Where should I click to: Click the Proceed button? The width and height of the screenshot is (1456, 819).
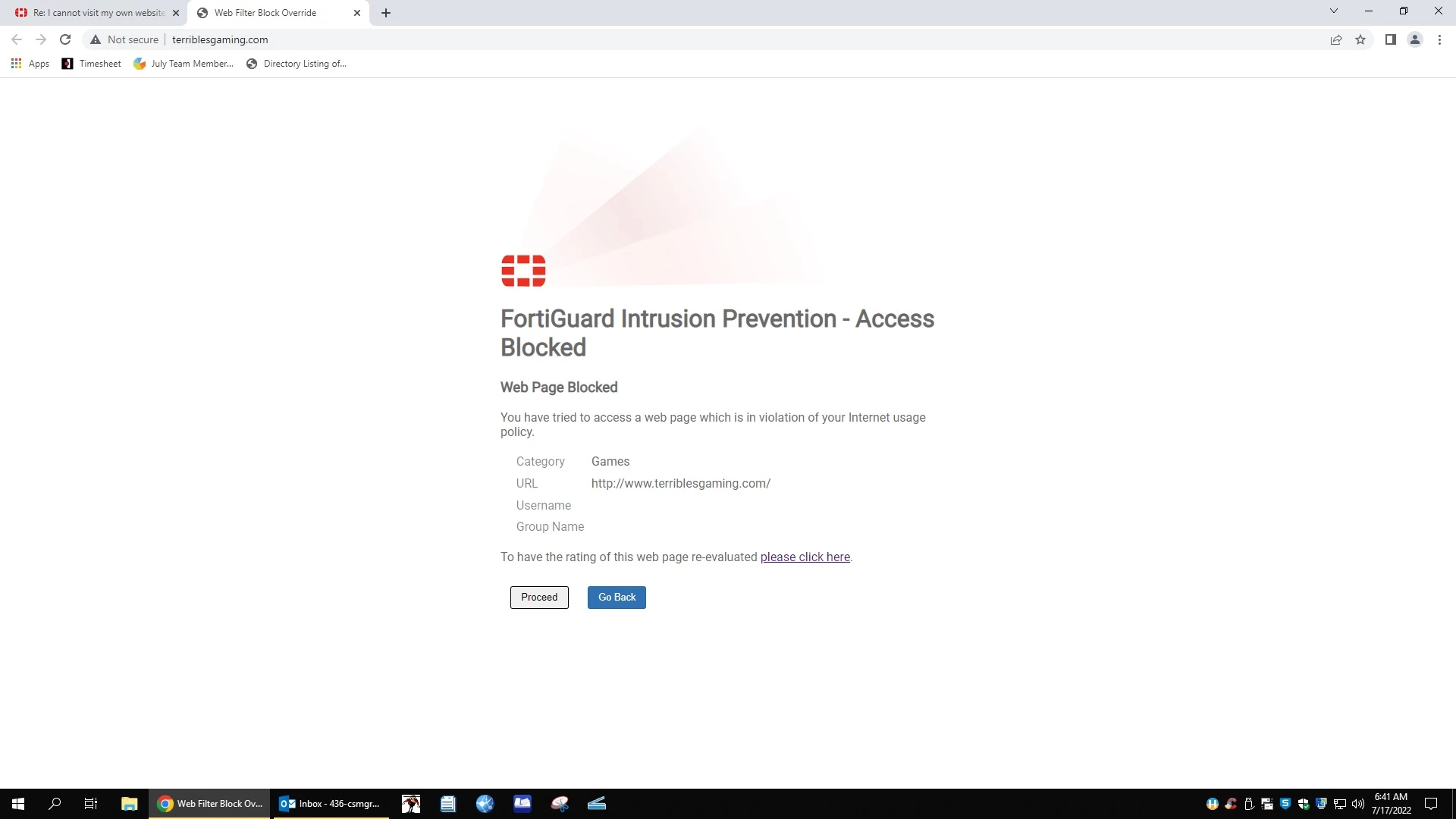pos(539,598)
